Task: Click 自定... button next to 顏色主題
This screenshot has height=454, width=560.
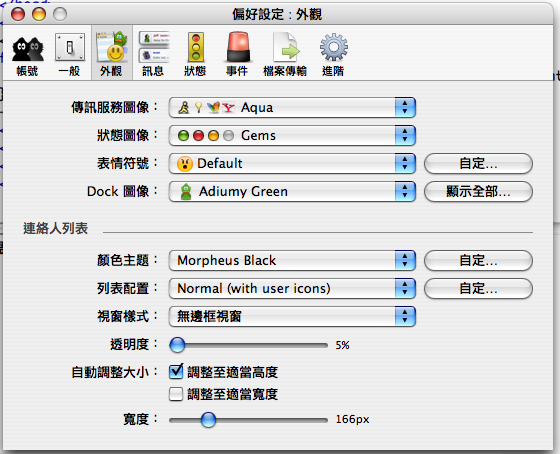Action: (478, 260)
